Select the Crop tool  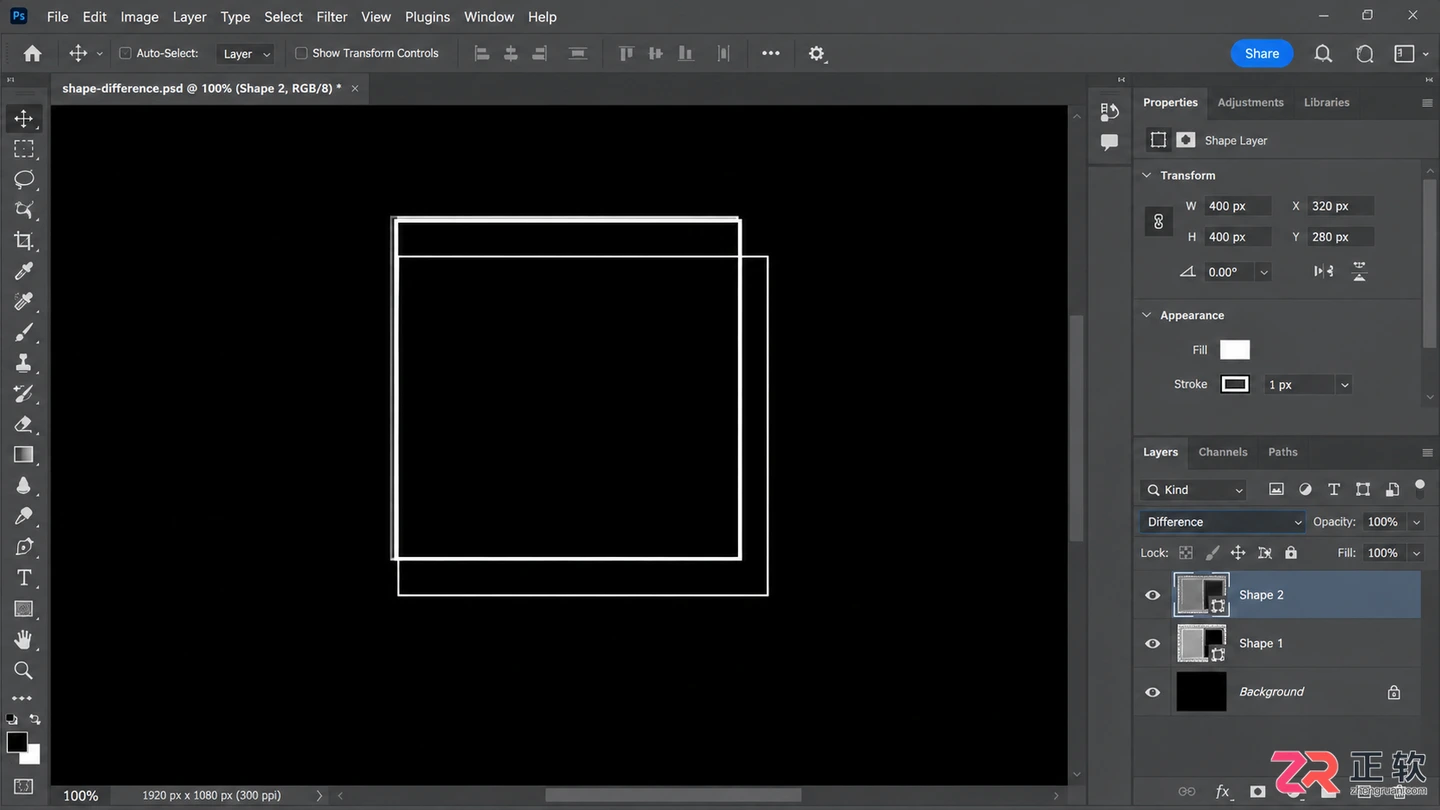tap(24, 241)
